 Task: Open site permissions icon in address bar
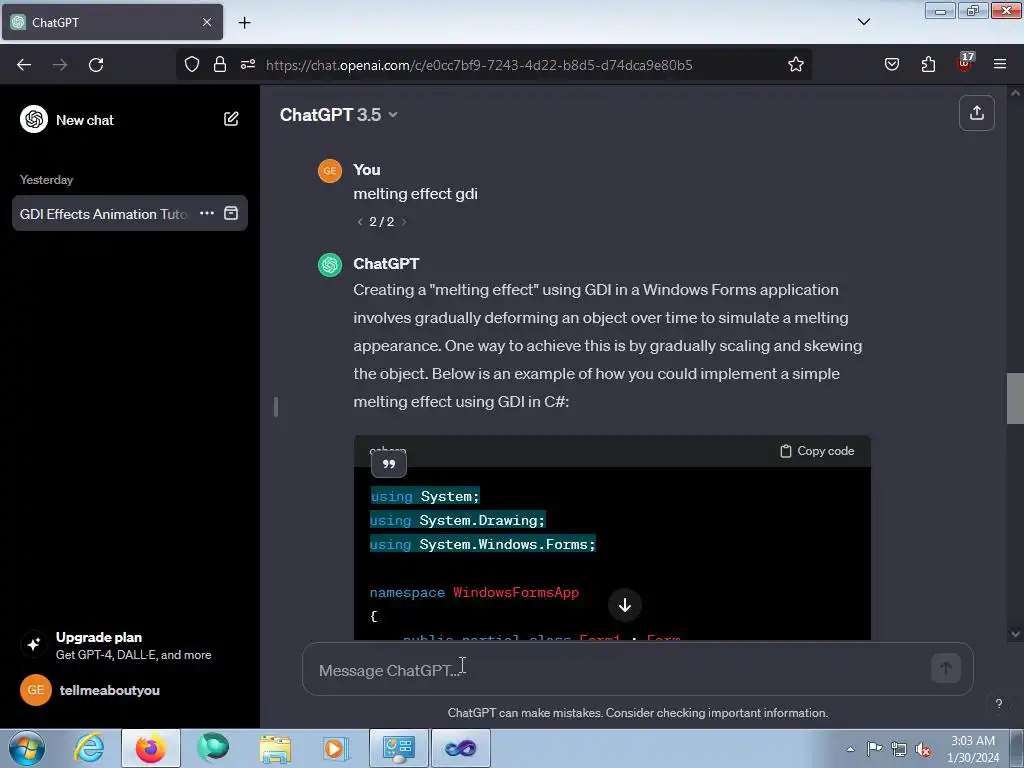(x=248, y=64)
